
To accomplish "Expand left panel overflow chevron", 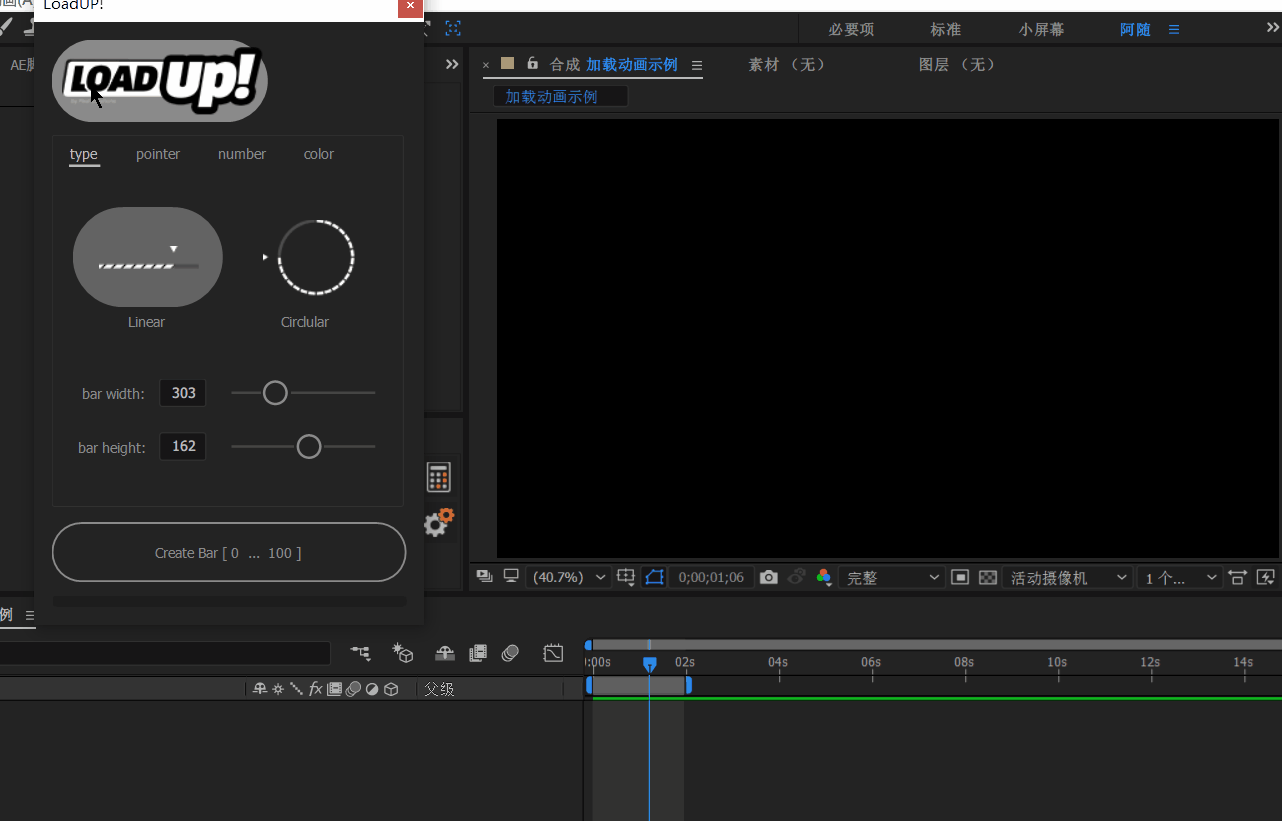I will point(452,64).
